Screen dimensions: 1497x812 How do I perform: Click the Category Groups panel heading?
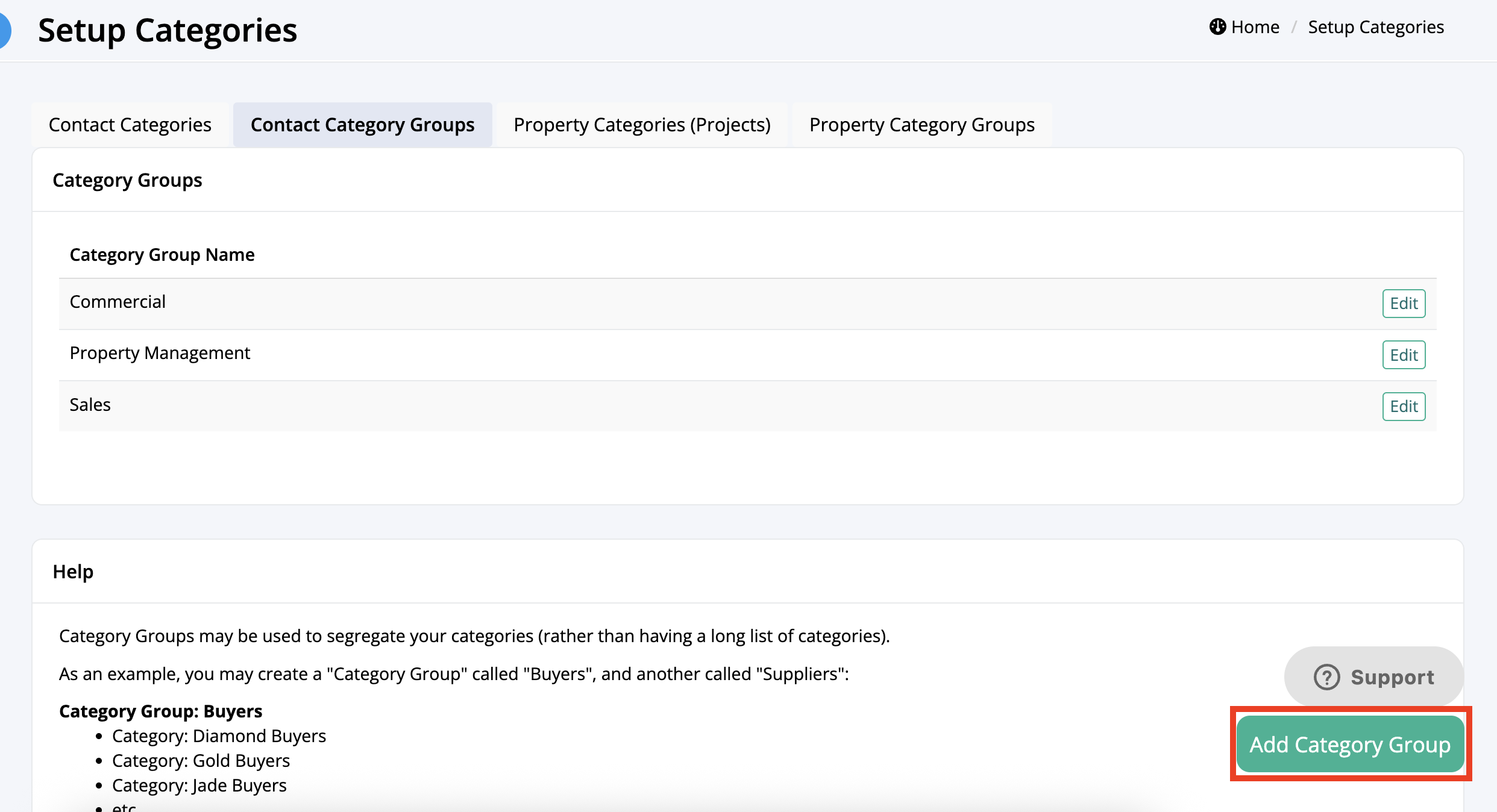click(127, 180)
